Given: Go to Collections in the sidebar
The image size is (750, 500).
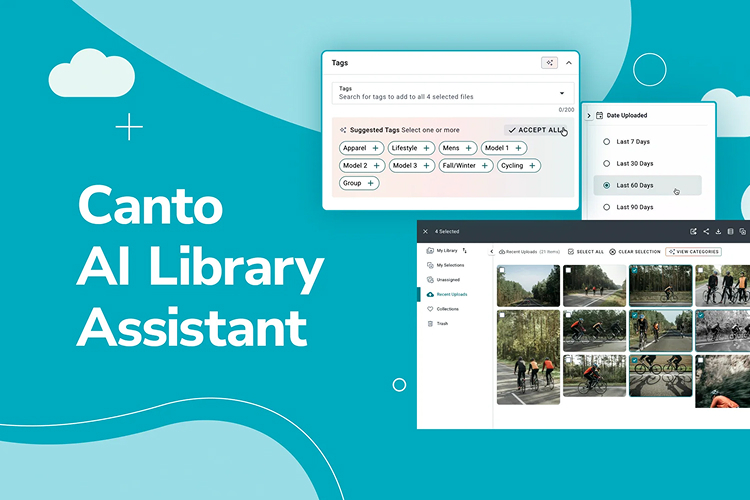Looking at the screenshot, I should click(447, 309).
